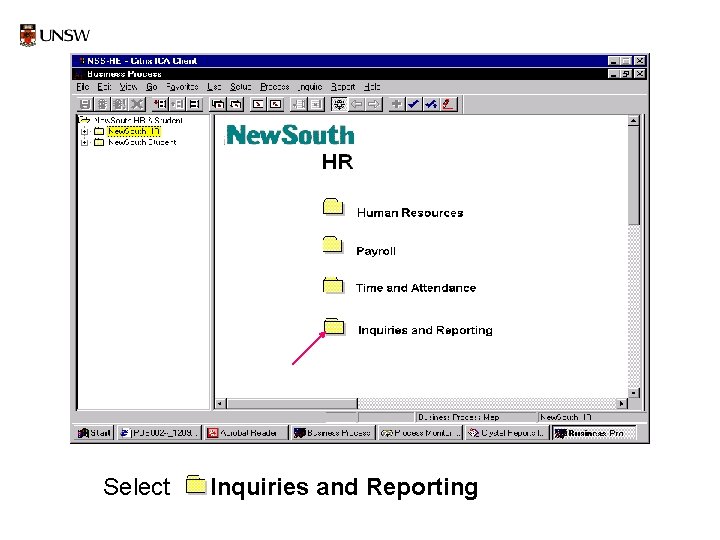Click the Inquiries and Reporting link text
Screen dimensions: 720x540
pos(425,330)
